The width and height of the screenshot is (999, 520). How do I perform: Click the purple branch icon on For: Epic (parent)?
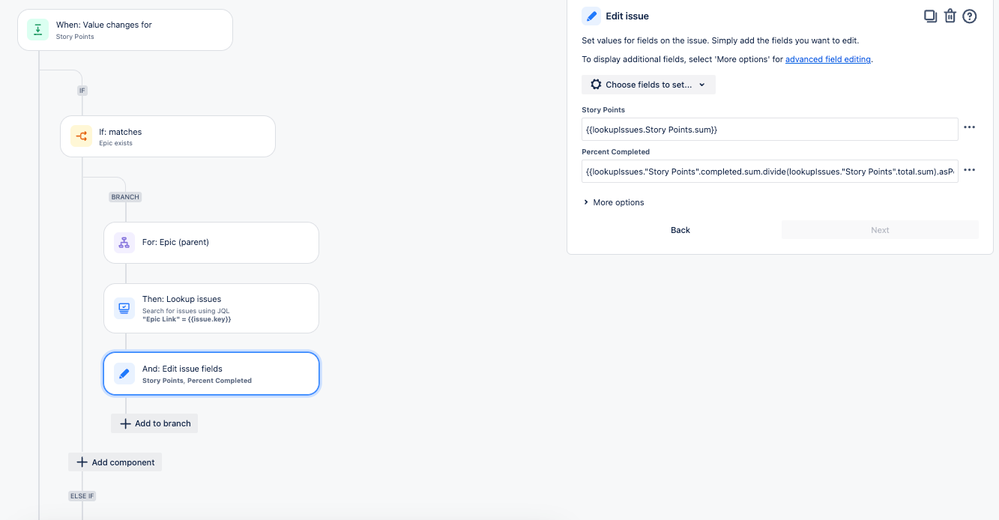click(x=124, y=242)
